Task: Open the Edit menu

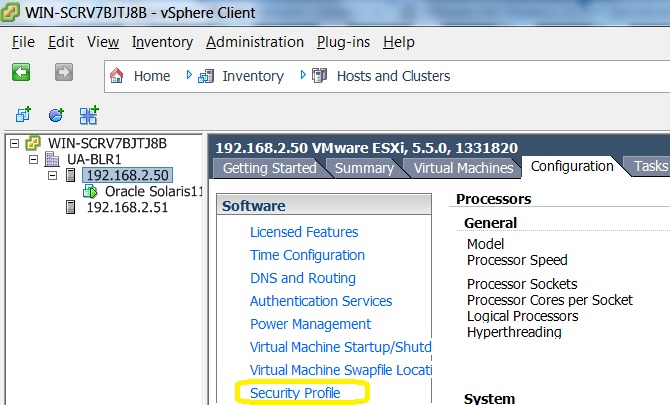Action: click(x=61, y=42)
